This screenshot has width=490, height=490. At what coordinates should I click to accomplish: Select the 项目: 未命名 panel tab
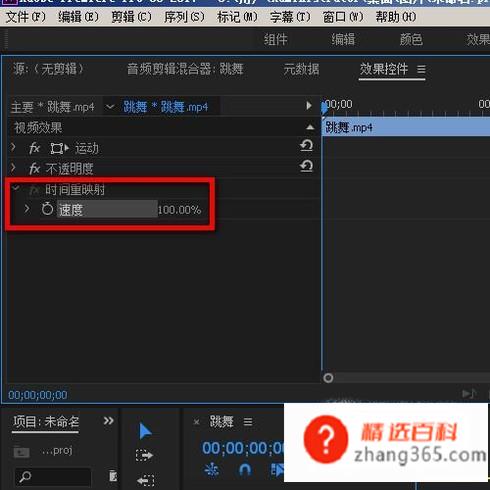pyautogui.click(x=46, y=422)
